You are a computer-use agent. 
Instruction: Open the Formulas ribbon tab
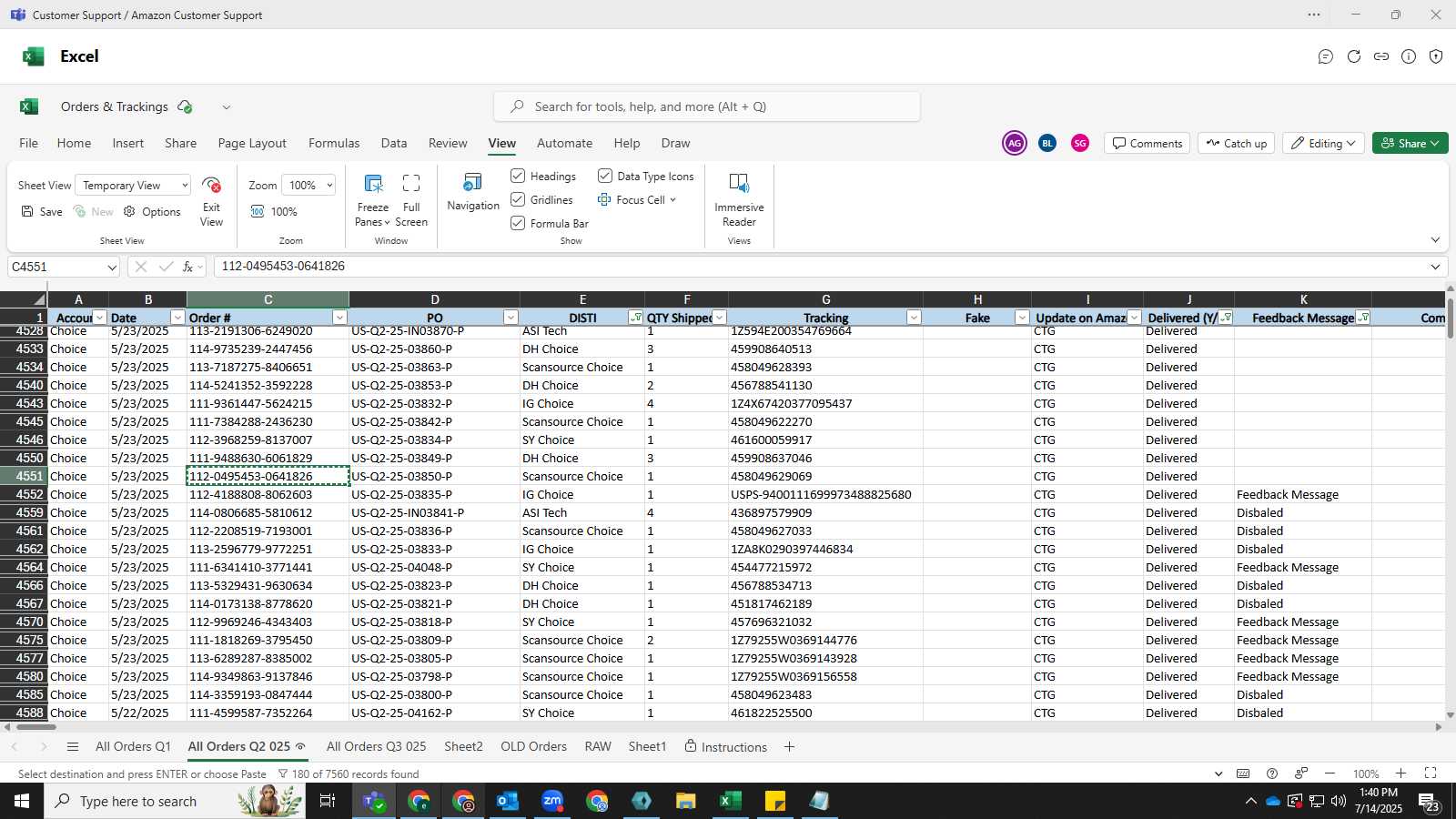click(x=334, y=143)
